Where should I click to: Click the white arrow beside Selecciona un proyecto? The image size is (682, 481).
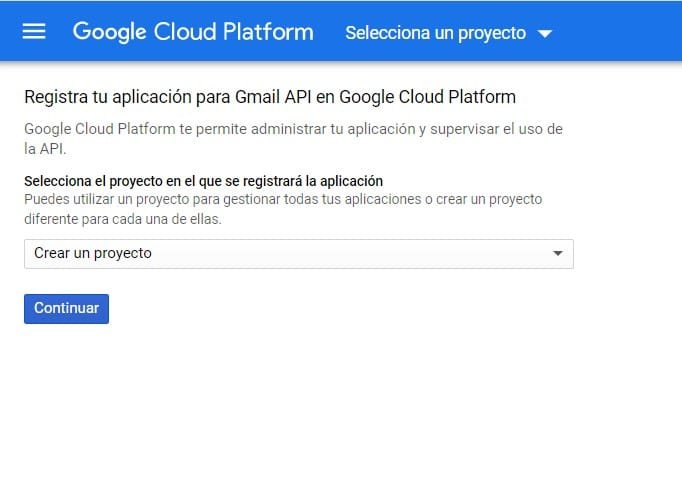pyautogui.click(x=545, y=33)
